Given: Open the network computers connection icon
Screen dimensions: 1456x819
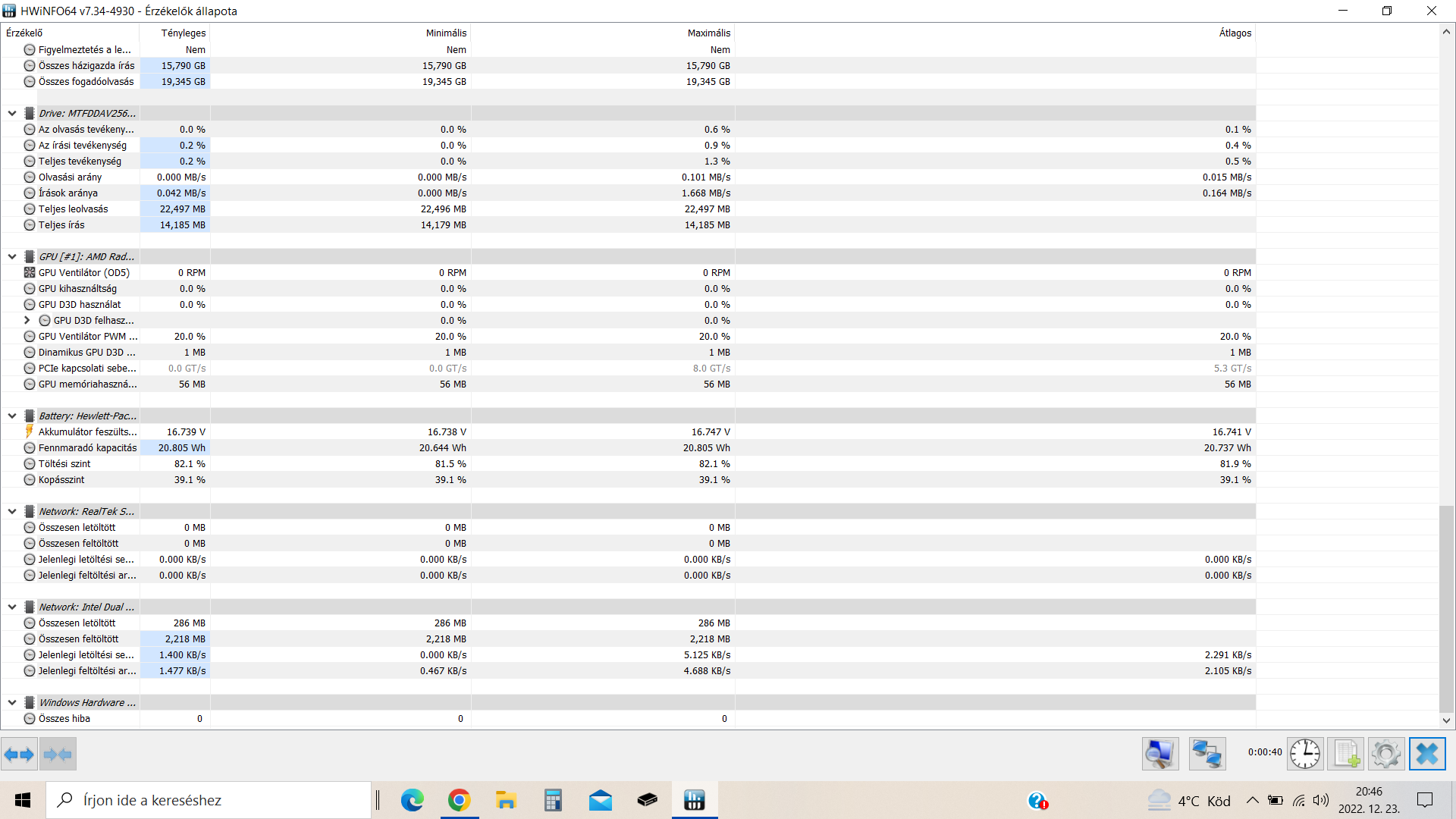Looking at the screenshot, I should 1207,754.
